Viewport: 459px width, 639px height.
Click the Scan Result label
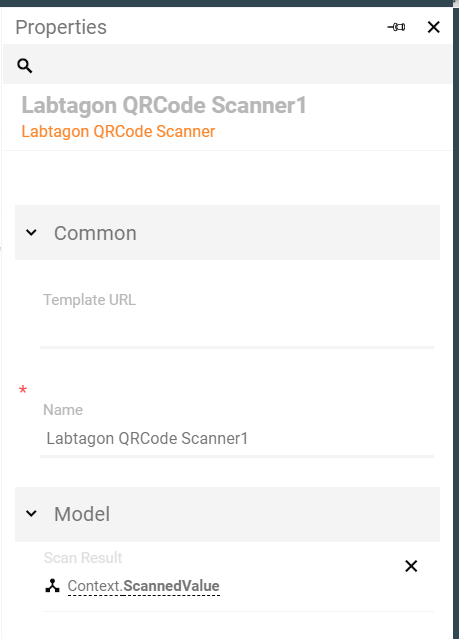click(83, 558)
